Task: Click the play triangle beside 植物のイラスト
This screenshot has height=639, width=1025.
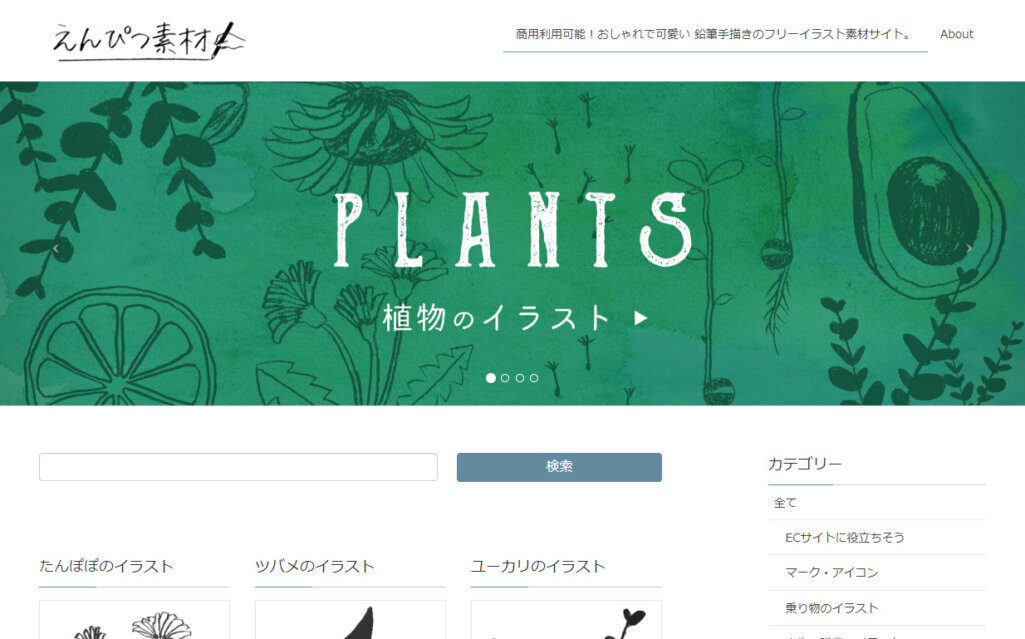Action: coord(641,318)
